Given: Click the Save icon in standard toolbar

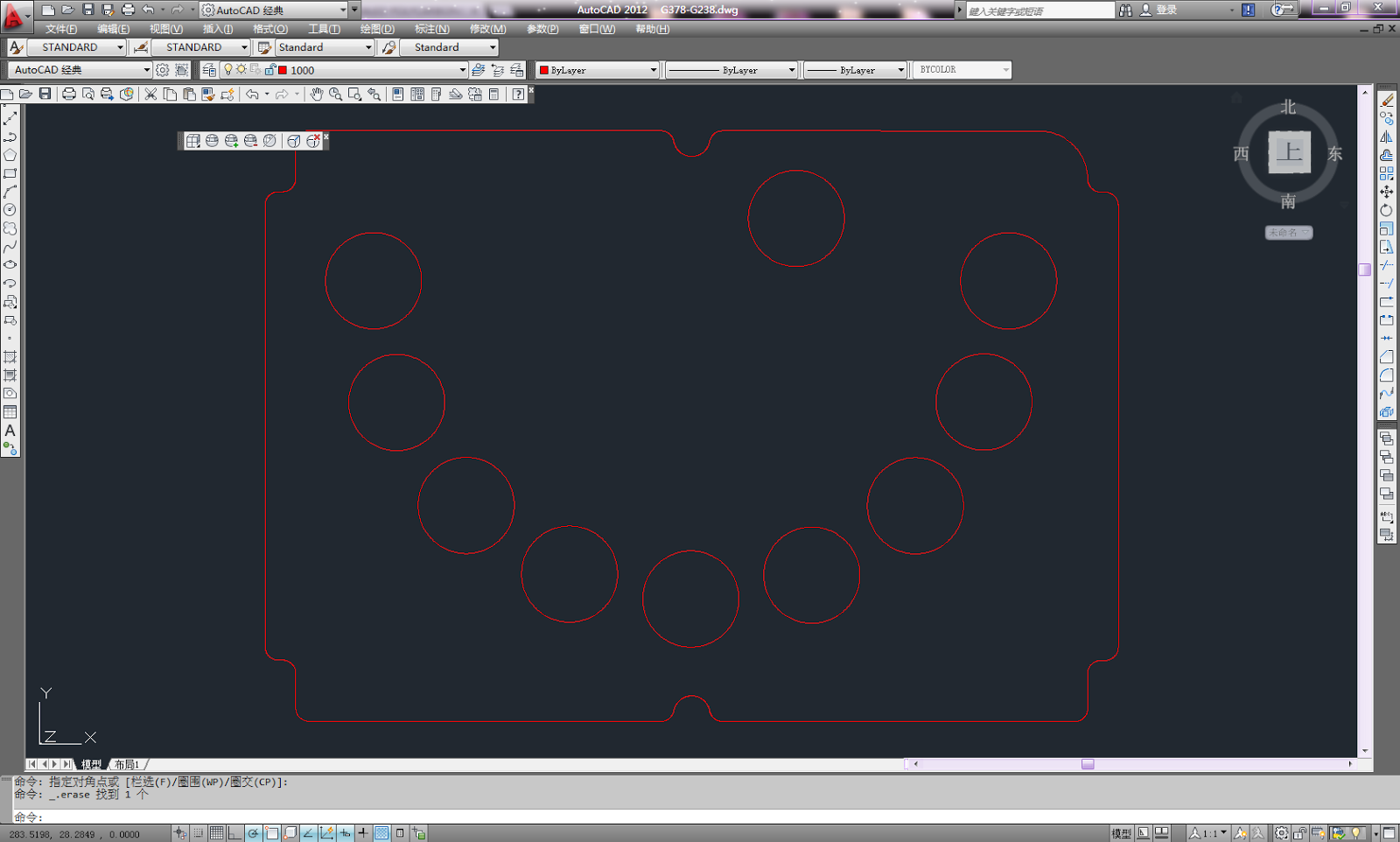Looking at the screenshot, I should [45, 95].
